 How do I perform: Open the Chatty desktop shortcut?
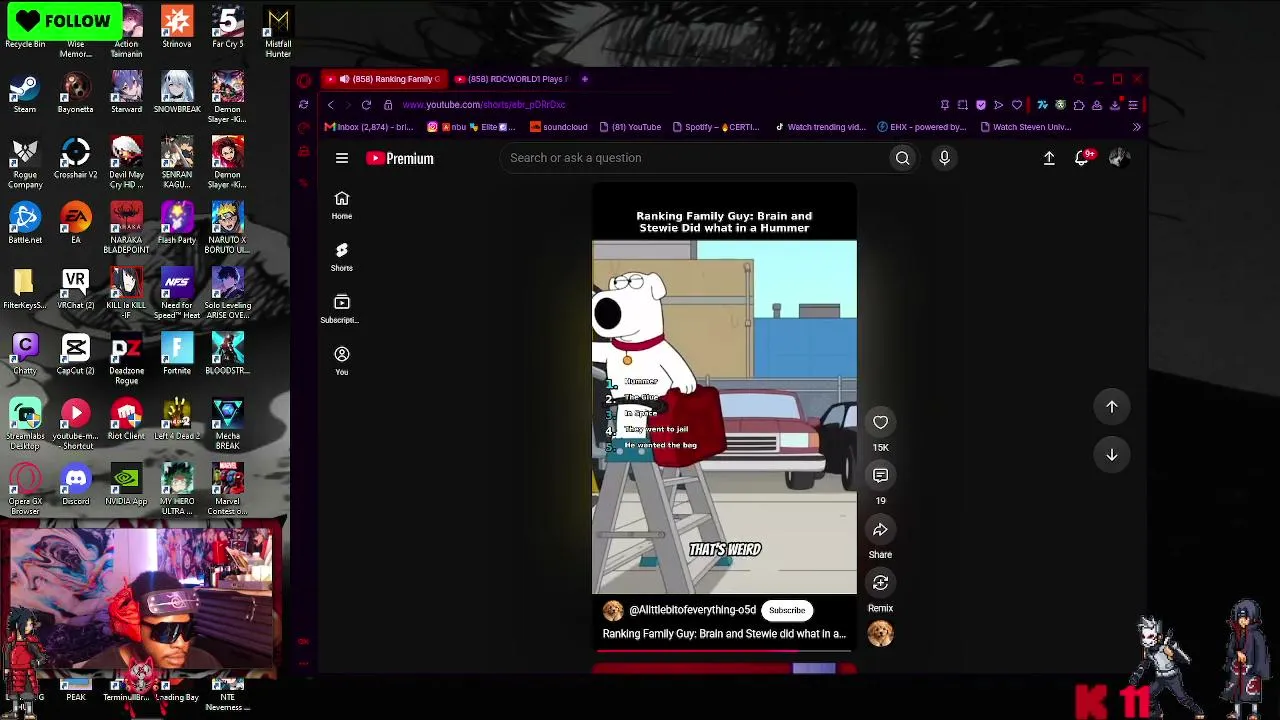coord(25,355)
